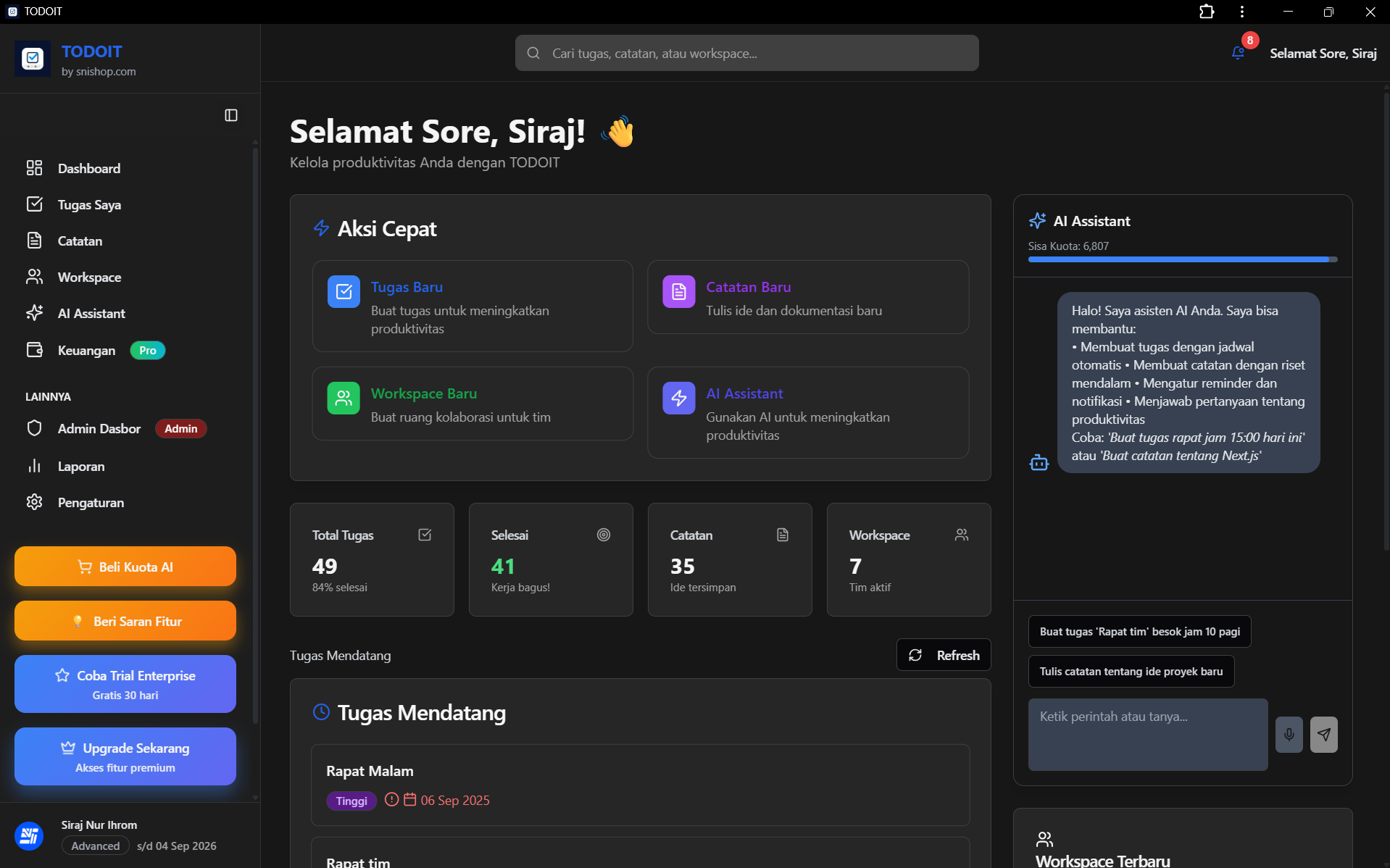Click the Beli Kuota AI button
Screen dimensions: 1390x868
click(125, 567)
